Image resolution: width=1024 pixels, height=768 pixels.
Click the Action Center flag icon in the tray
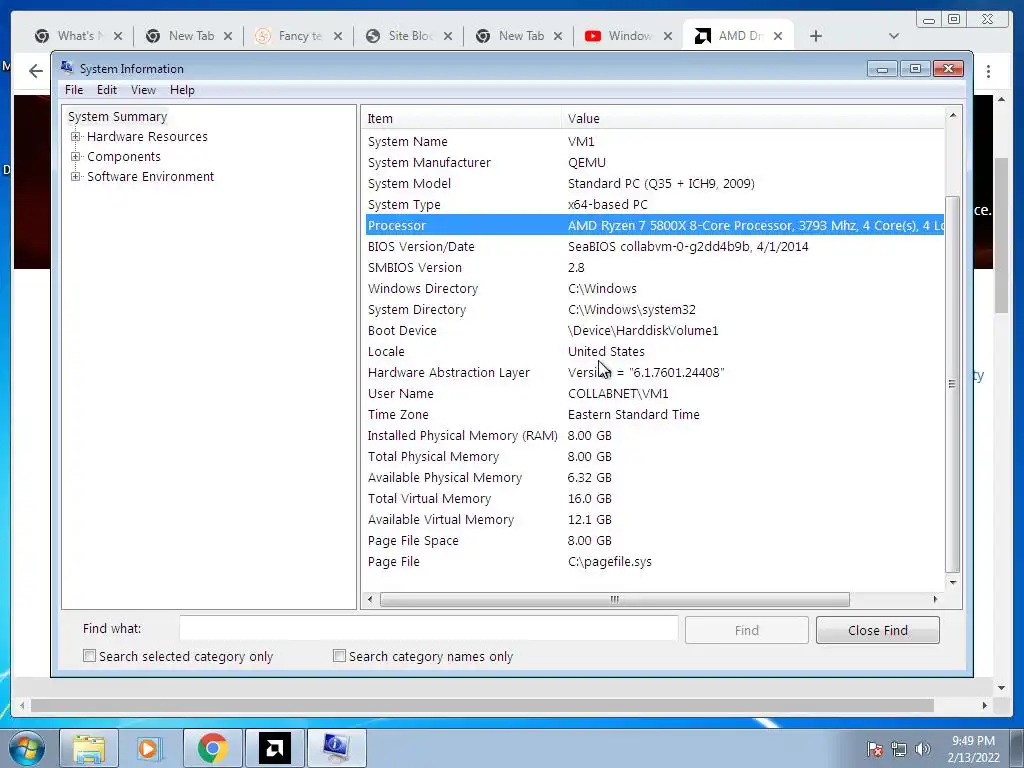coord(875,748)
